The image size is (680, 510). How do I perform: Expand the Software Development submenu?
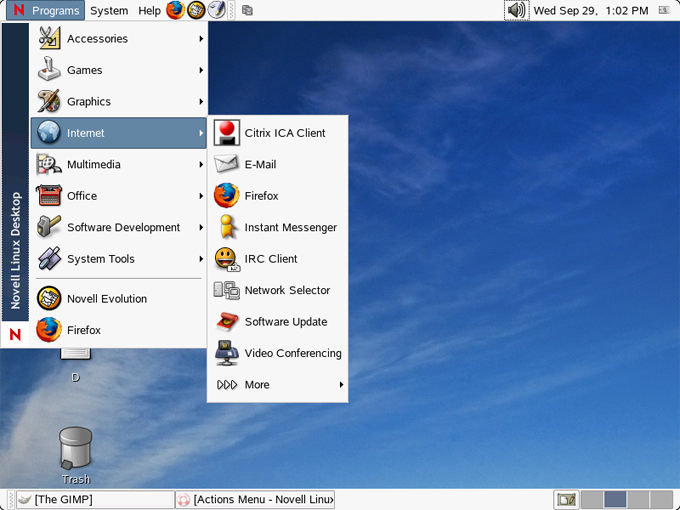(119, 227)
